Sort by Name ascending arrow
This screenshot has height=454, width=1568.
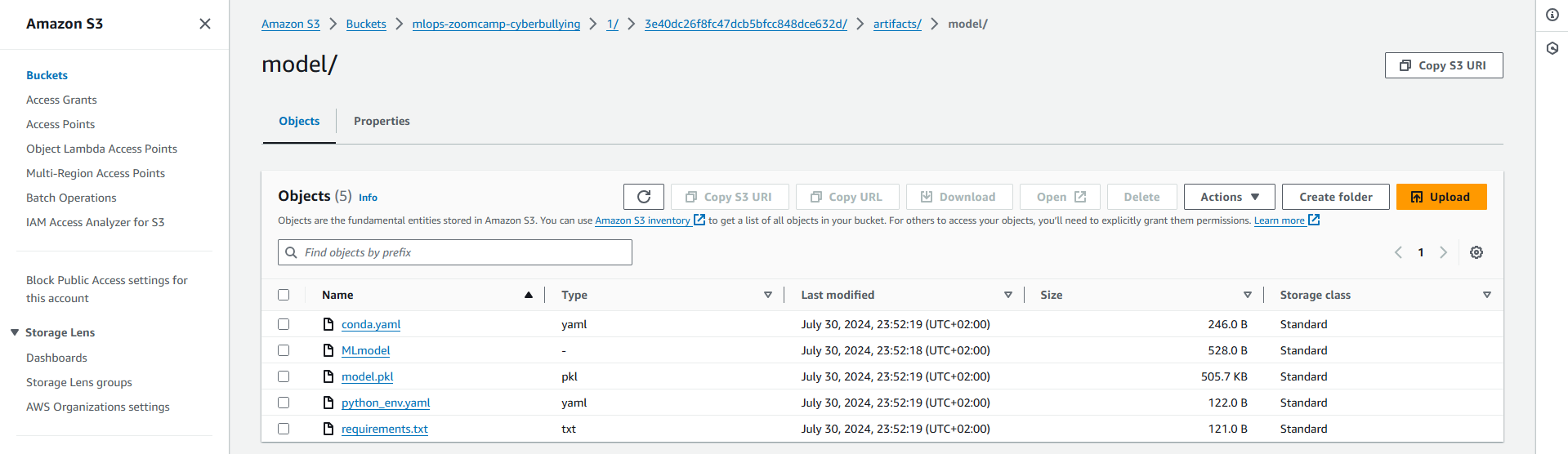click(x=529, y=295)
